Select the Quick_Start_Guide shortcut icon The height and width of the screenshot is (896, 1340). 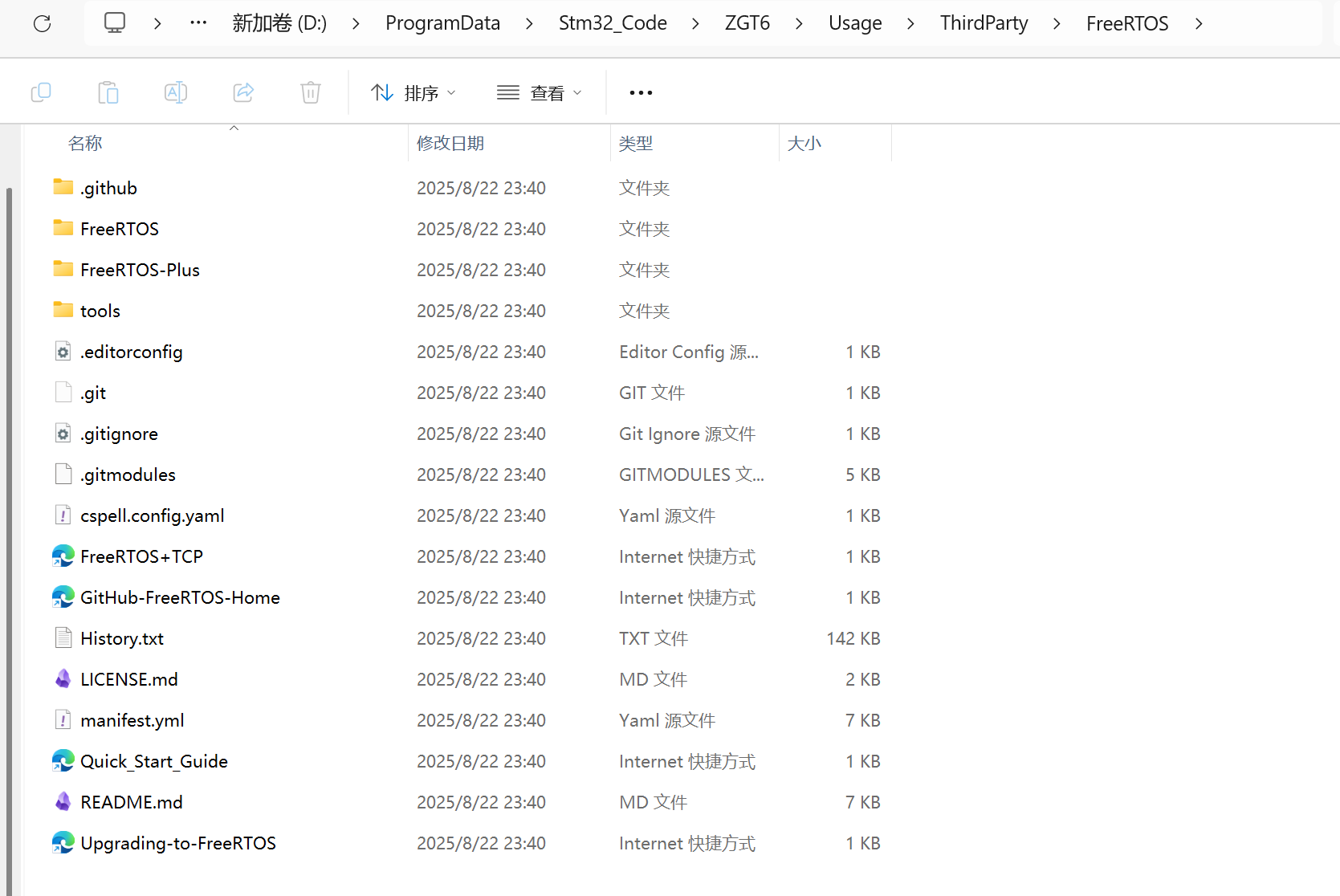[63, 760]
